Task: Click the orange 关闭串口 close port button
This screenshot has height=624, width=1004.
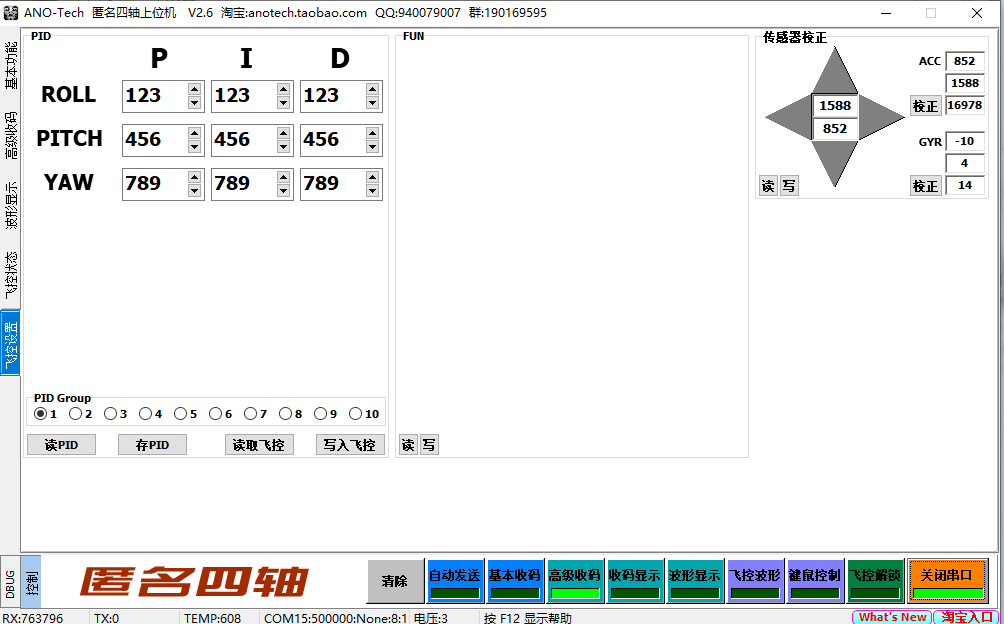Action: (948, 581)
